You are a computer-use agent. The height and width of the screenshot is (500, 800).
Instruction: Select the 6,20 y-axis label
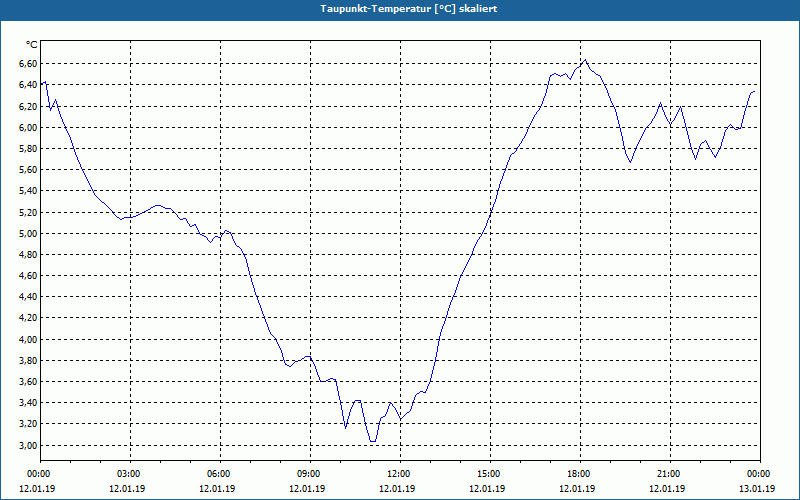coord(28,106)
